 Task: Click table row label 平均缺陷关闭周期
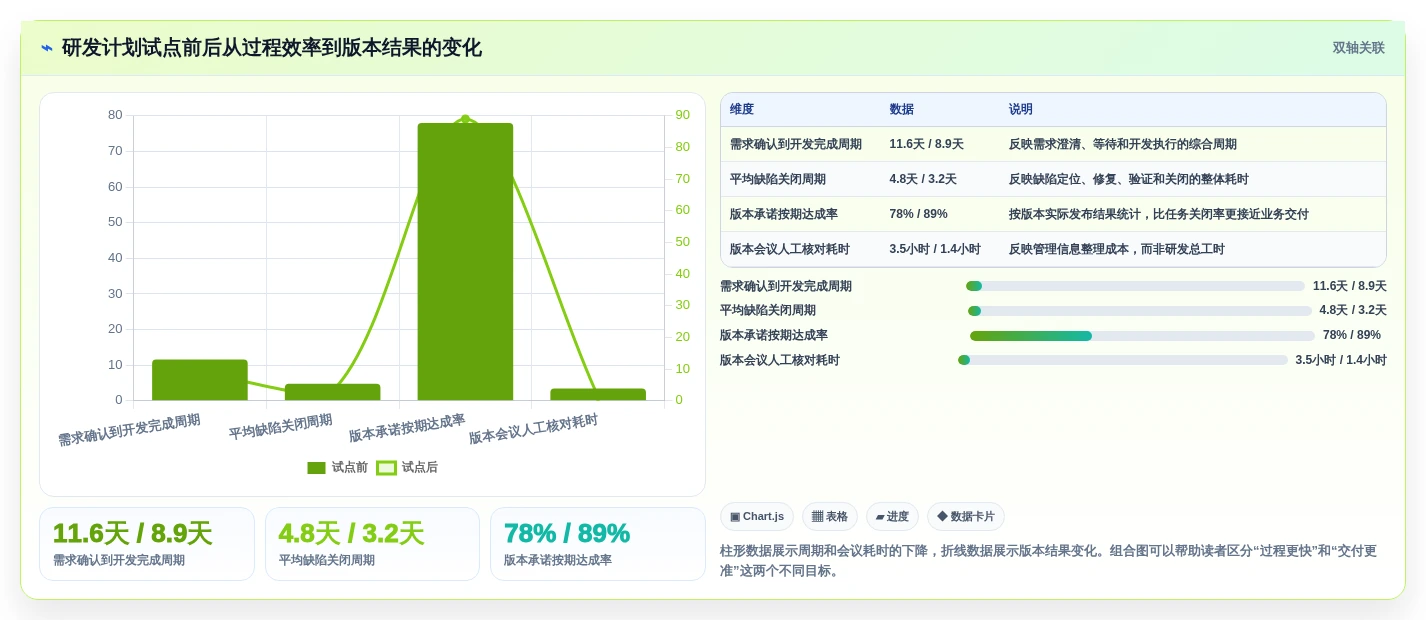pyautogui.click(x=778, y=179)
